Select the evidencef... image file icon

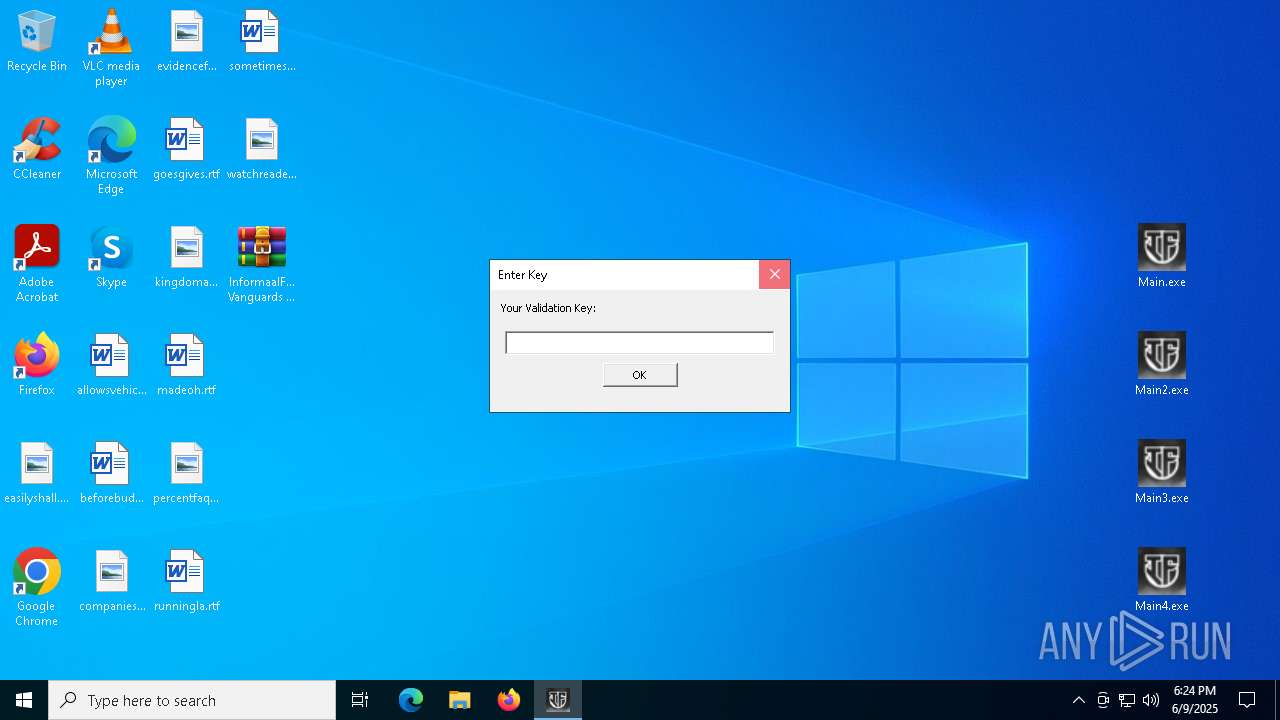click(x=187, y=42)
